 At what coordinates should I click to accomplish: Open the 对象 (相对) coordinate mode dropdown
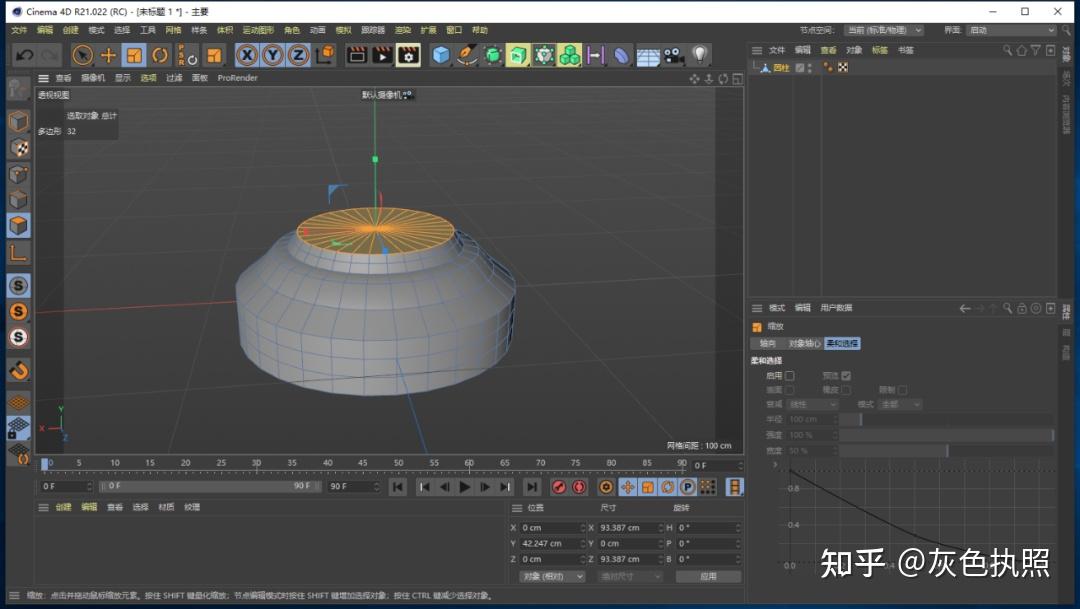pos(551,576)
